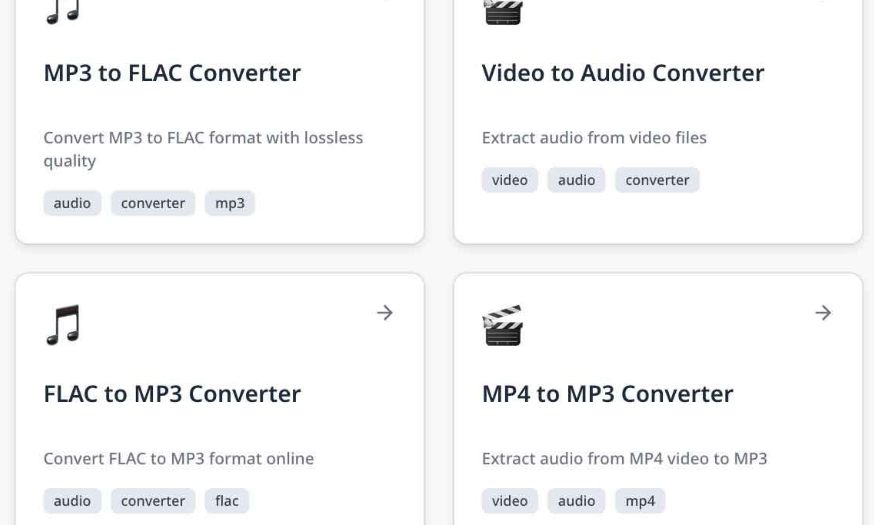874x525 pixels.
Task: Click the video tag on Video to Audio card
Action: click(510, 180)
